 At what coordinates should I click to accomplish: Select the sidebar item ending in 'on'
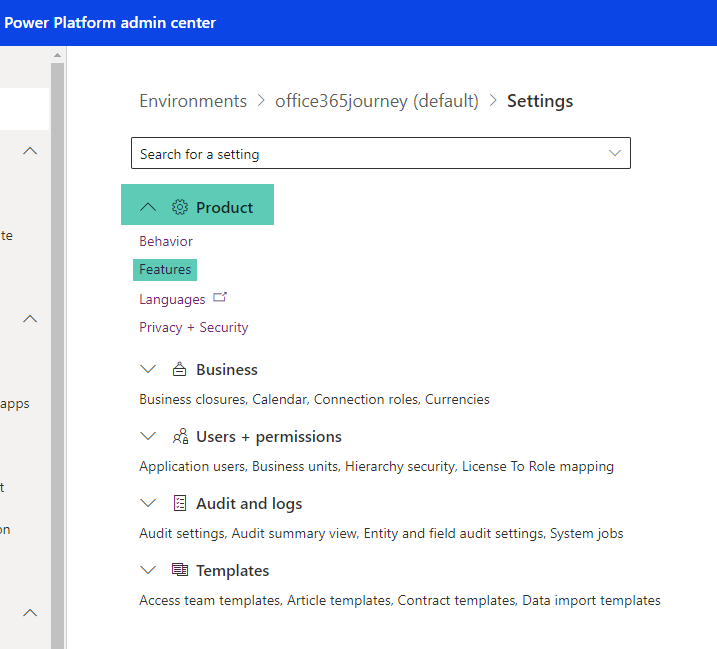(5, 530)
